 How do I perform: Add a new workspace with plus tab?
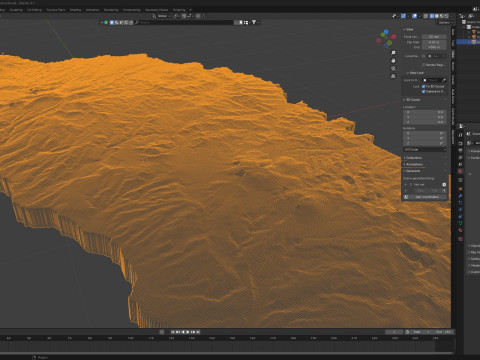(x=190, y=10)
